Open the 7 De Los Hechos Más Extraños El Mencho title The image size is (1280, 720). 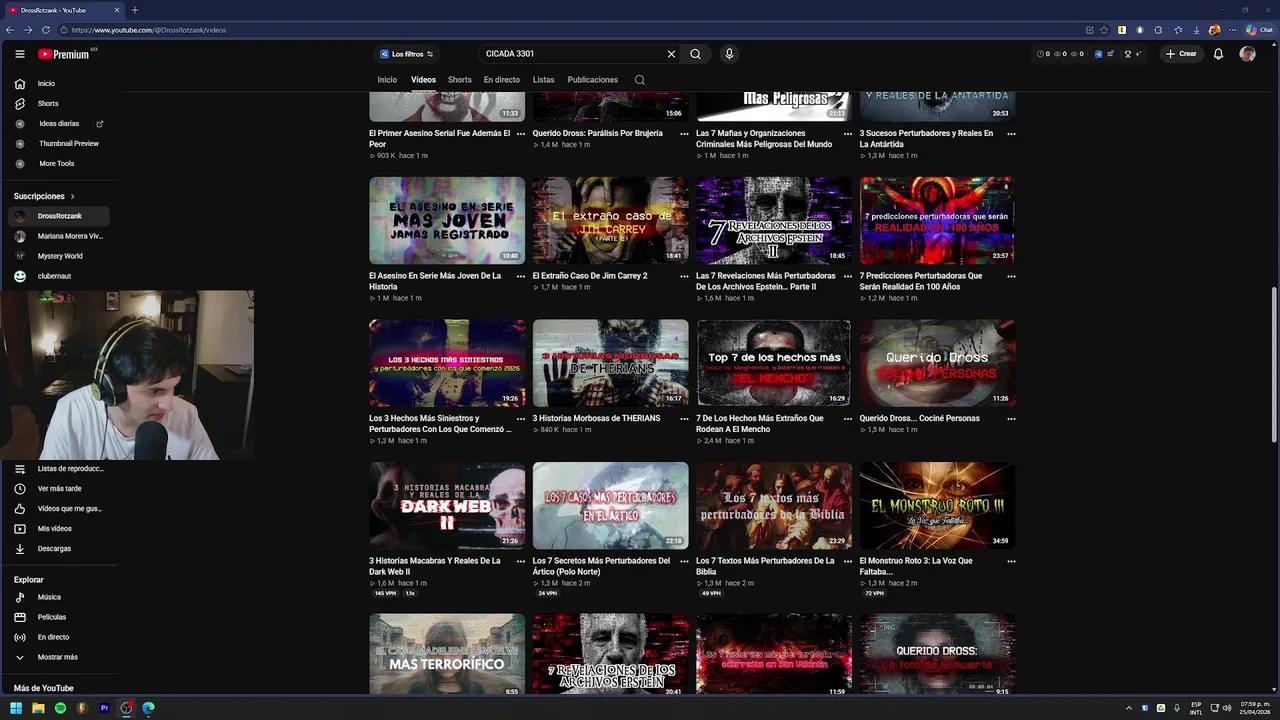760,424
